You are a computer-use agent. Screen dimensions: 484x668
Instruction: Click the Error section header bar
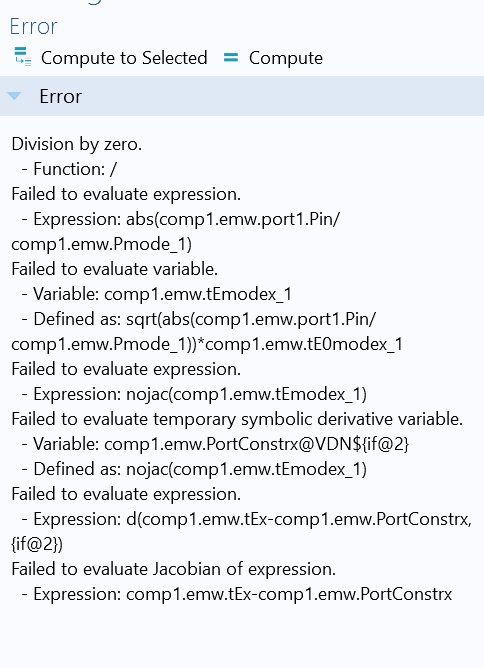[x=242, y=96]
